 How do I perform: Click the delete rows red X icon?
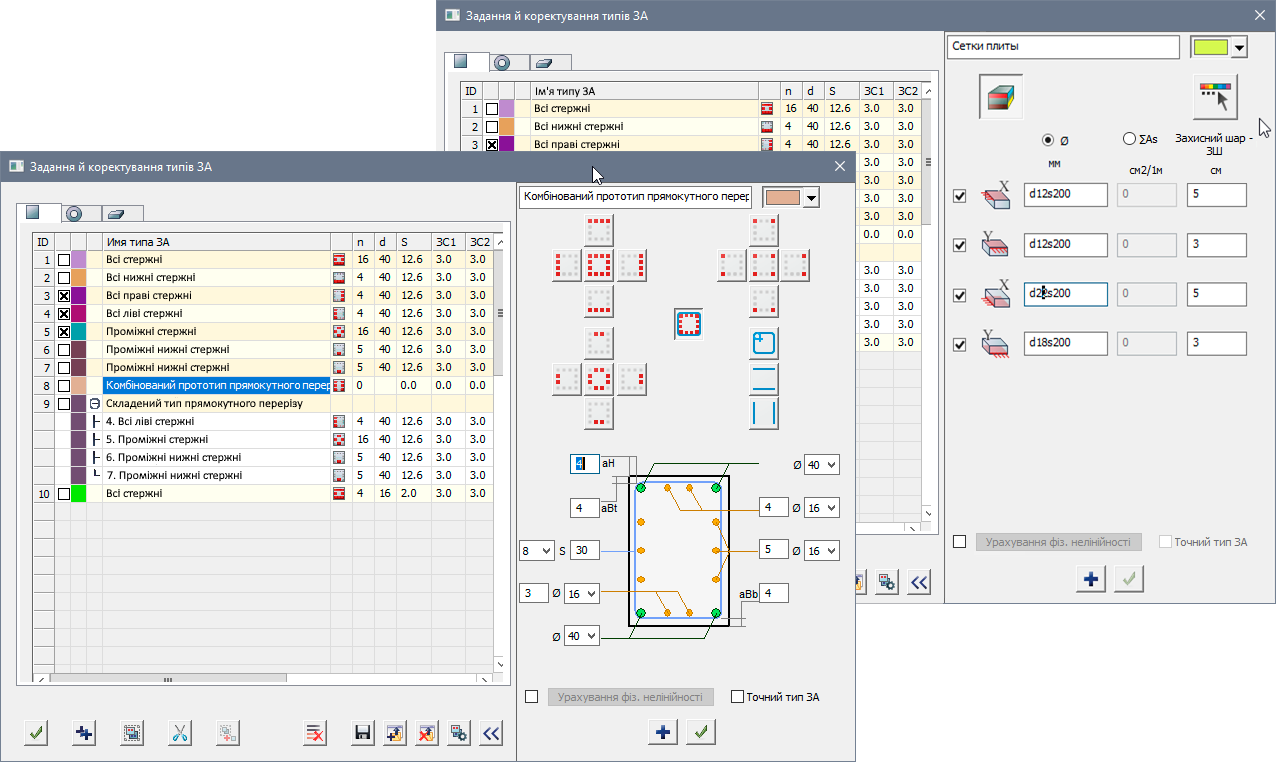pyautogui.click(x=315, y=734)
